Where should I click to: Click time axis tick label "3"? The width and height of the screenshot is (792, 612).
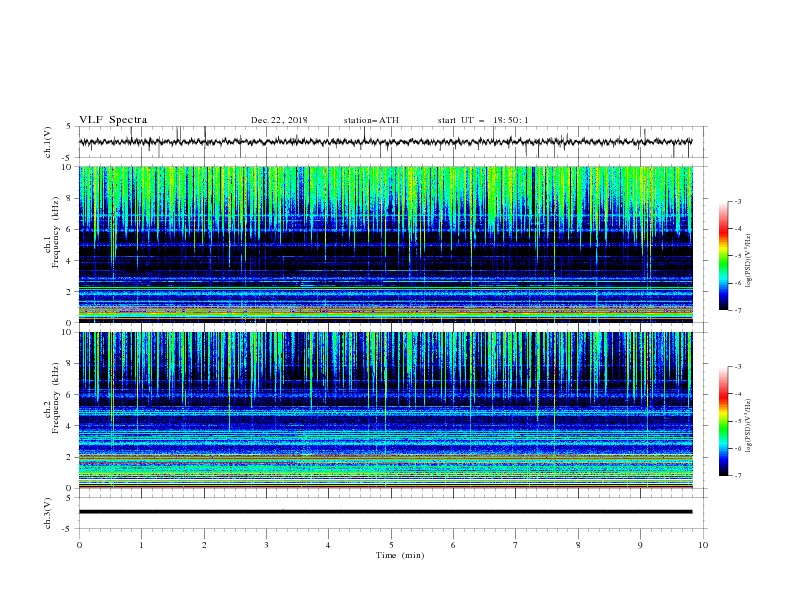266,545
